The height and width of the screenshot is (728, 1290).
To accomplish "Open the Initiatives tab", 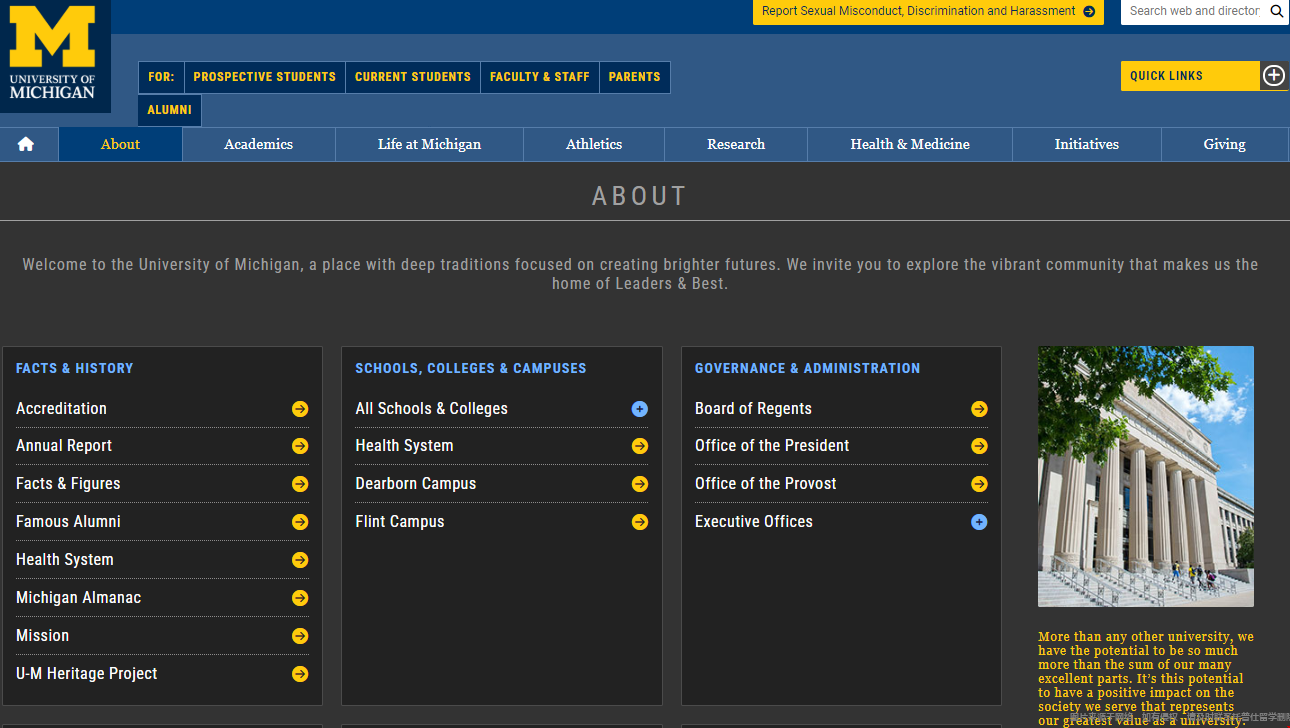I will (x=1087, y=144).
